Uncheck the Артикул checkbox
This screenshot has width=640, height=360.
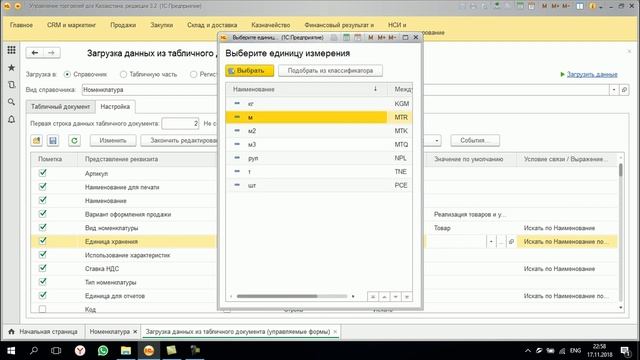point(42,173)
